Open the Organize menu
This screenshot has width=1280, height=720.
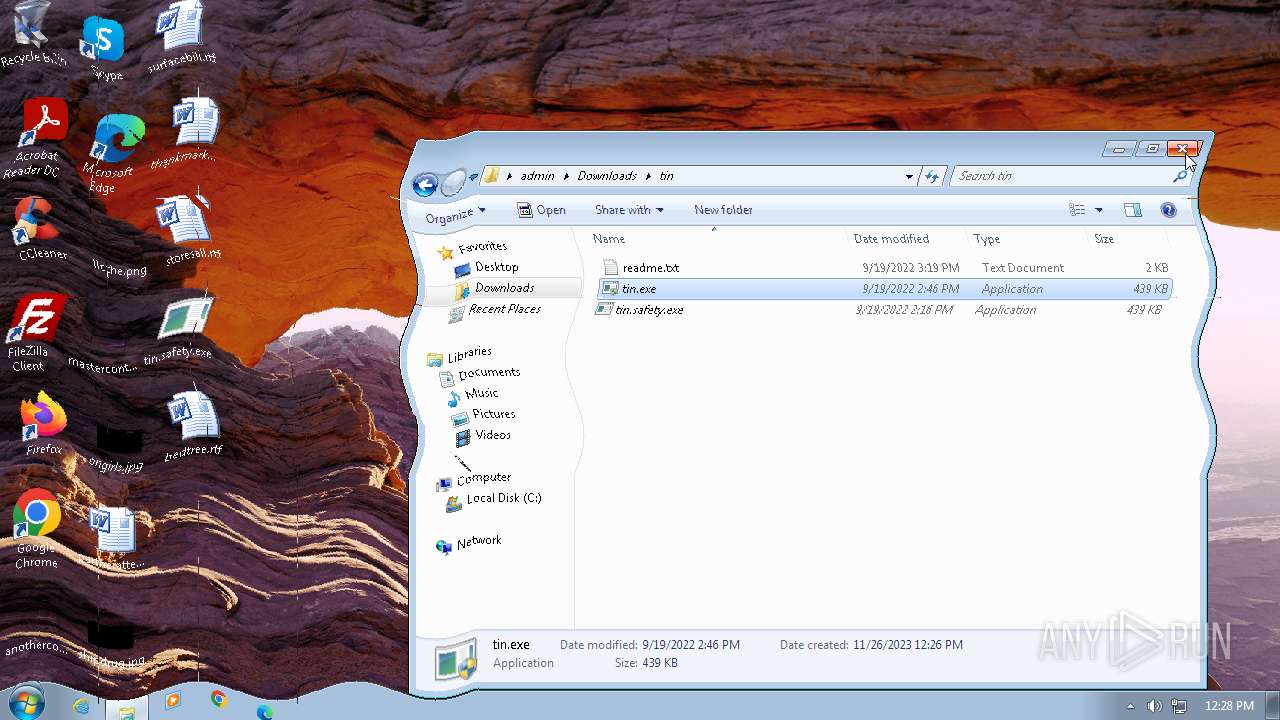tap(455, 215)
